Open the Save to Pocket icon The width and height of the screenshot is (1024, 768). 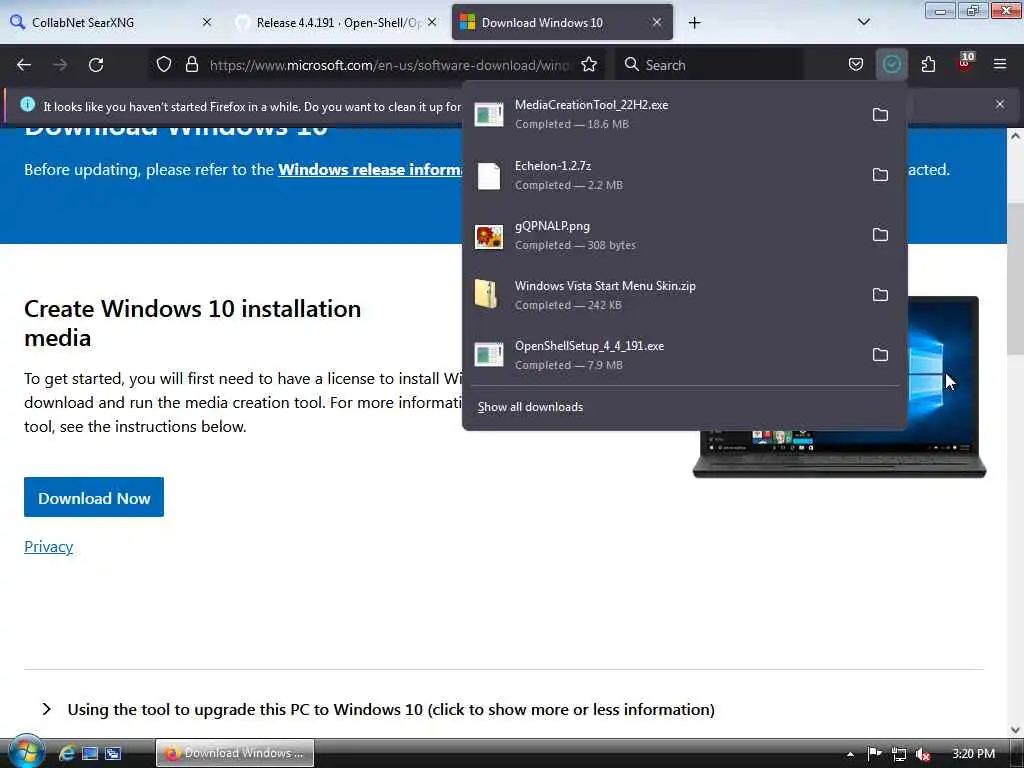856,65
